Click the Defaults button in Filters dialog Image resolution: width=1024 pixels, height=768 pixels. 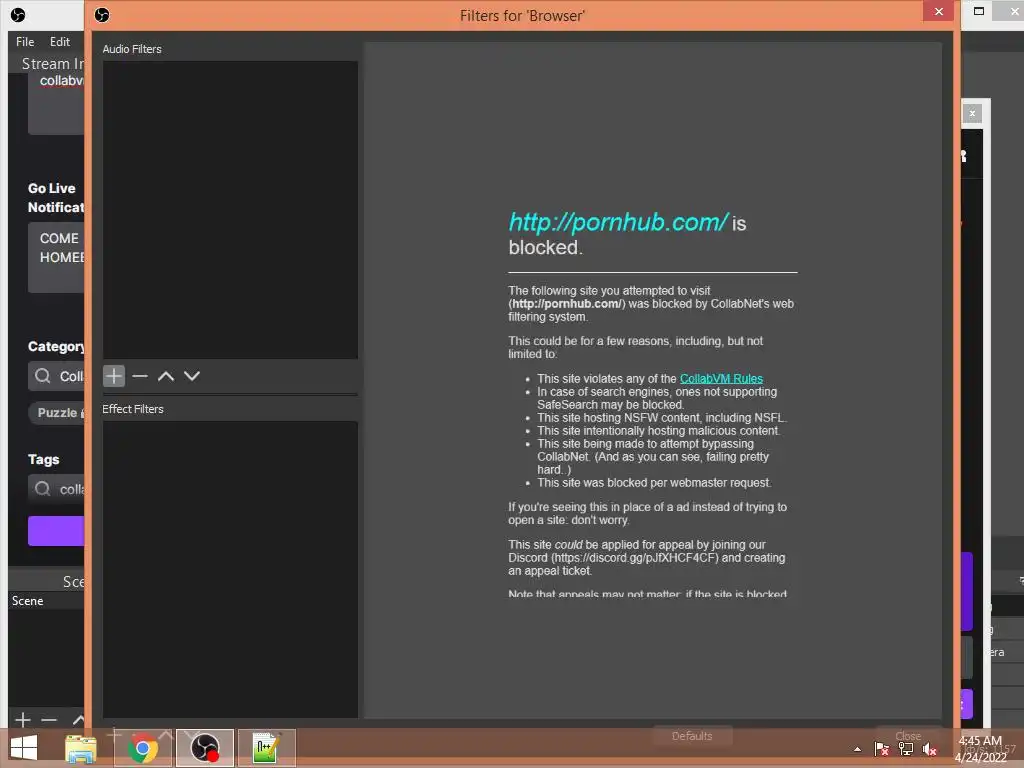point(692,736)
